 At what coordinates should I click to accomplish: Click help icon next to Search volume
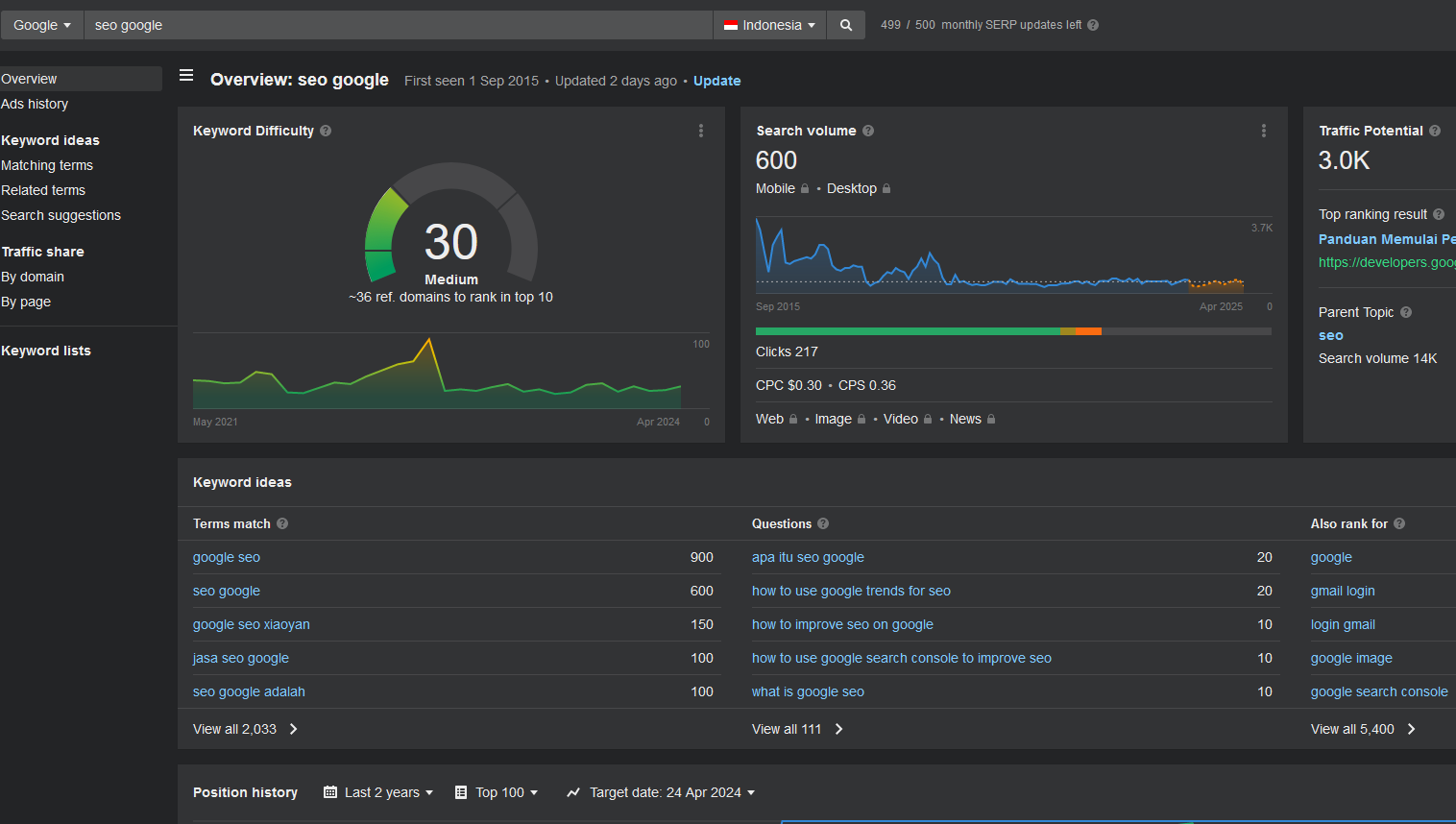coord(868,131)
